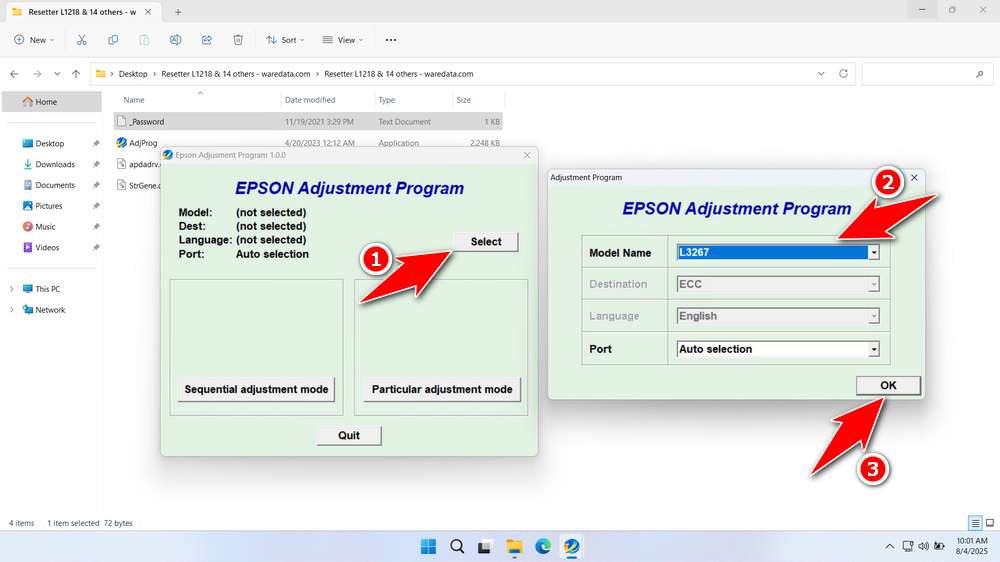Switch to large thumbnails view icon
Image resolution: width=1000 pixels, height=562 pixels.
[990, 523]
